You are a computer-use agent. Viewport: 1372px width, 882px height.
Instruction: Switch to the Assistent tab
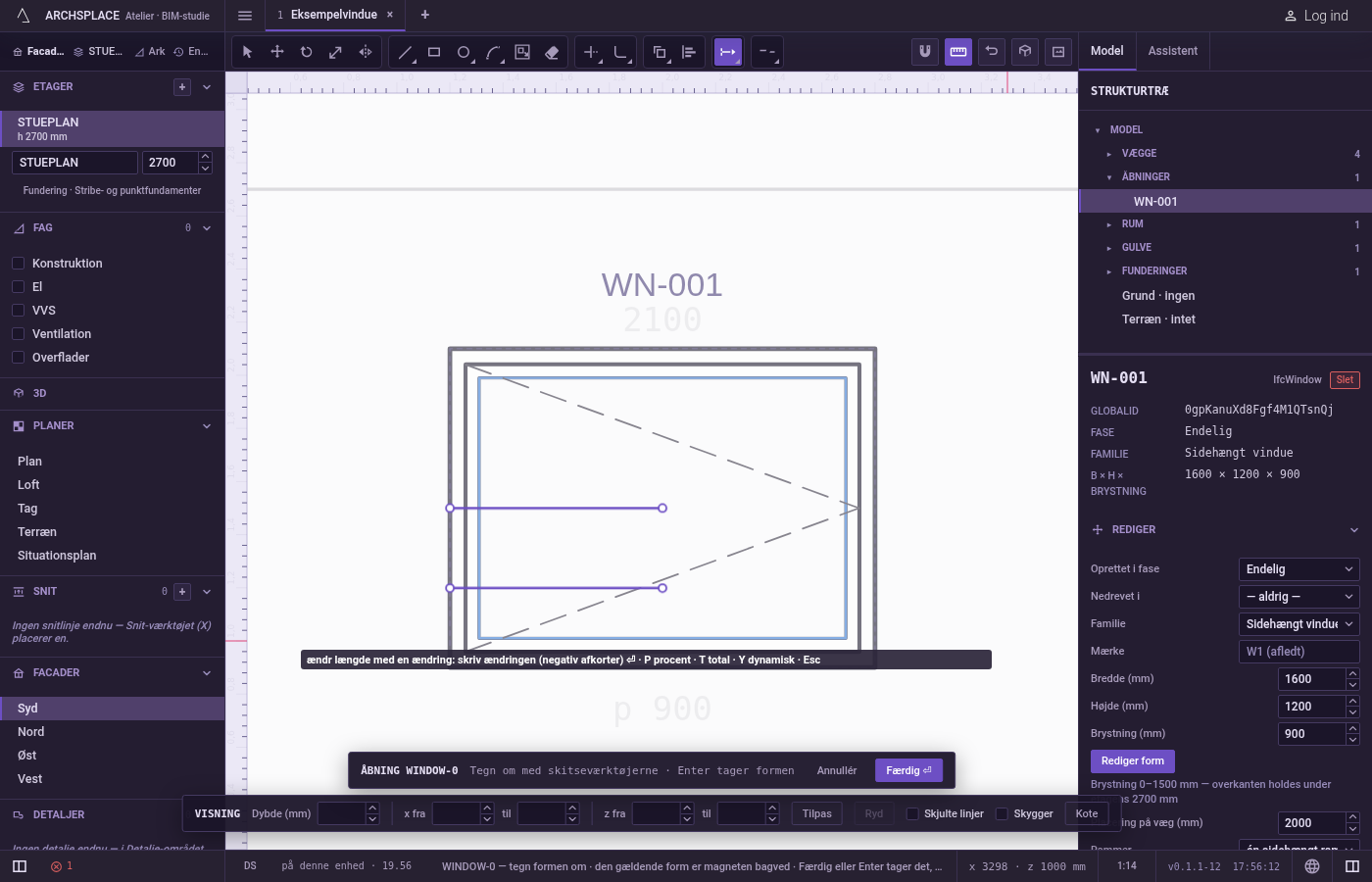click(1173, 51)
